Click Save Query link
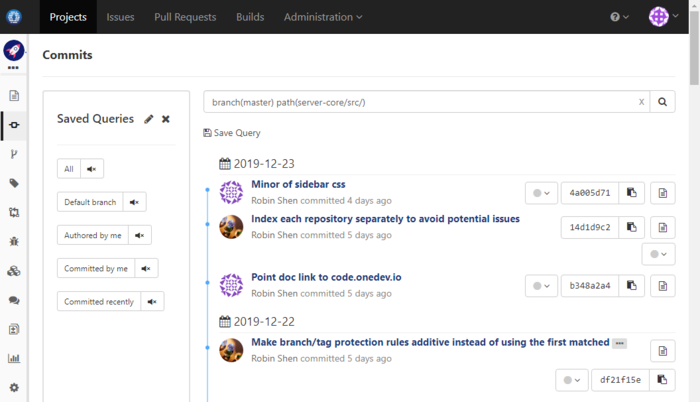700x402 pixels. [232, 133]
